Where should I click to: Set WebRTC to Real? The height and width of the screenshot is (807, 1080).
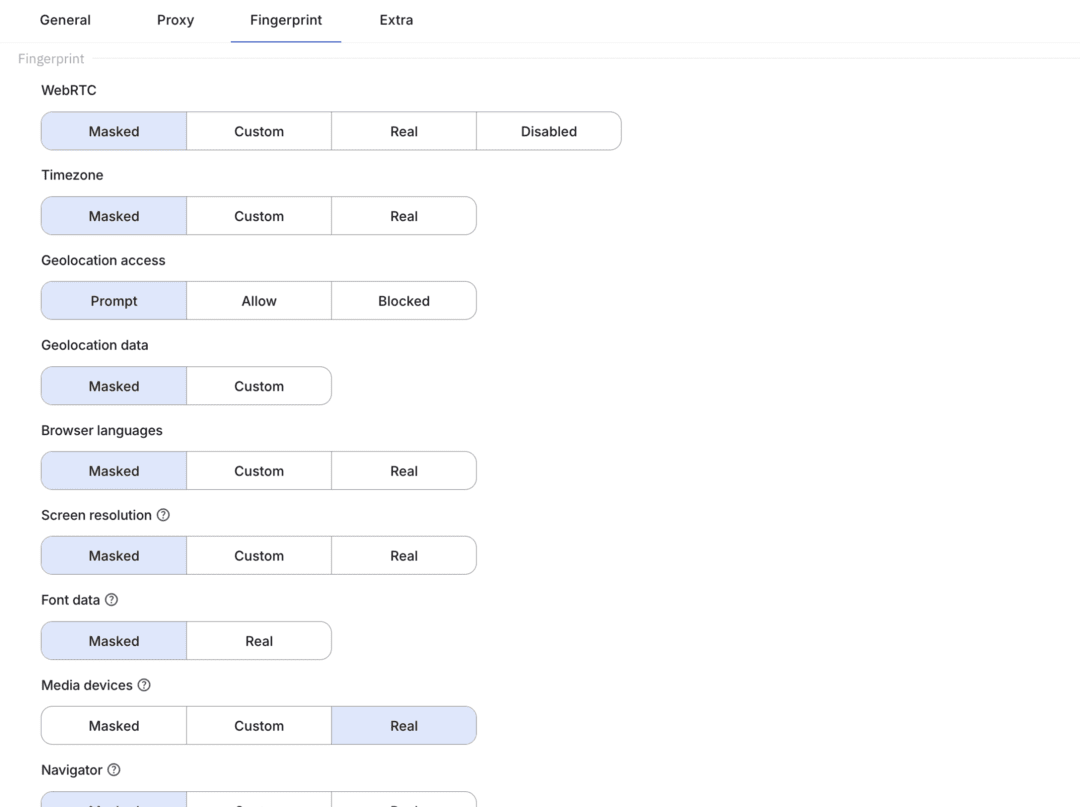pyautogui.click(x=404, y=131)
